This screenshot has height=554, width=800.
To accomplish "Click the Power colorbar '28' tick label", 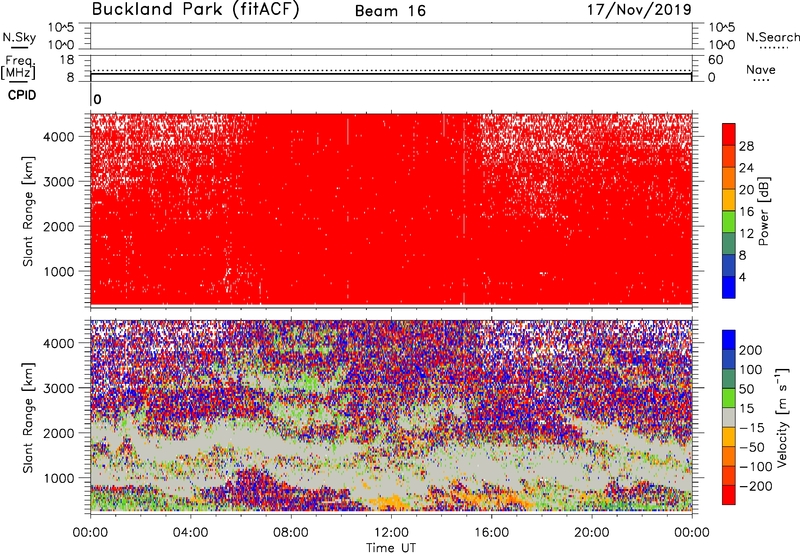I will (746, 146).
